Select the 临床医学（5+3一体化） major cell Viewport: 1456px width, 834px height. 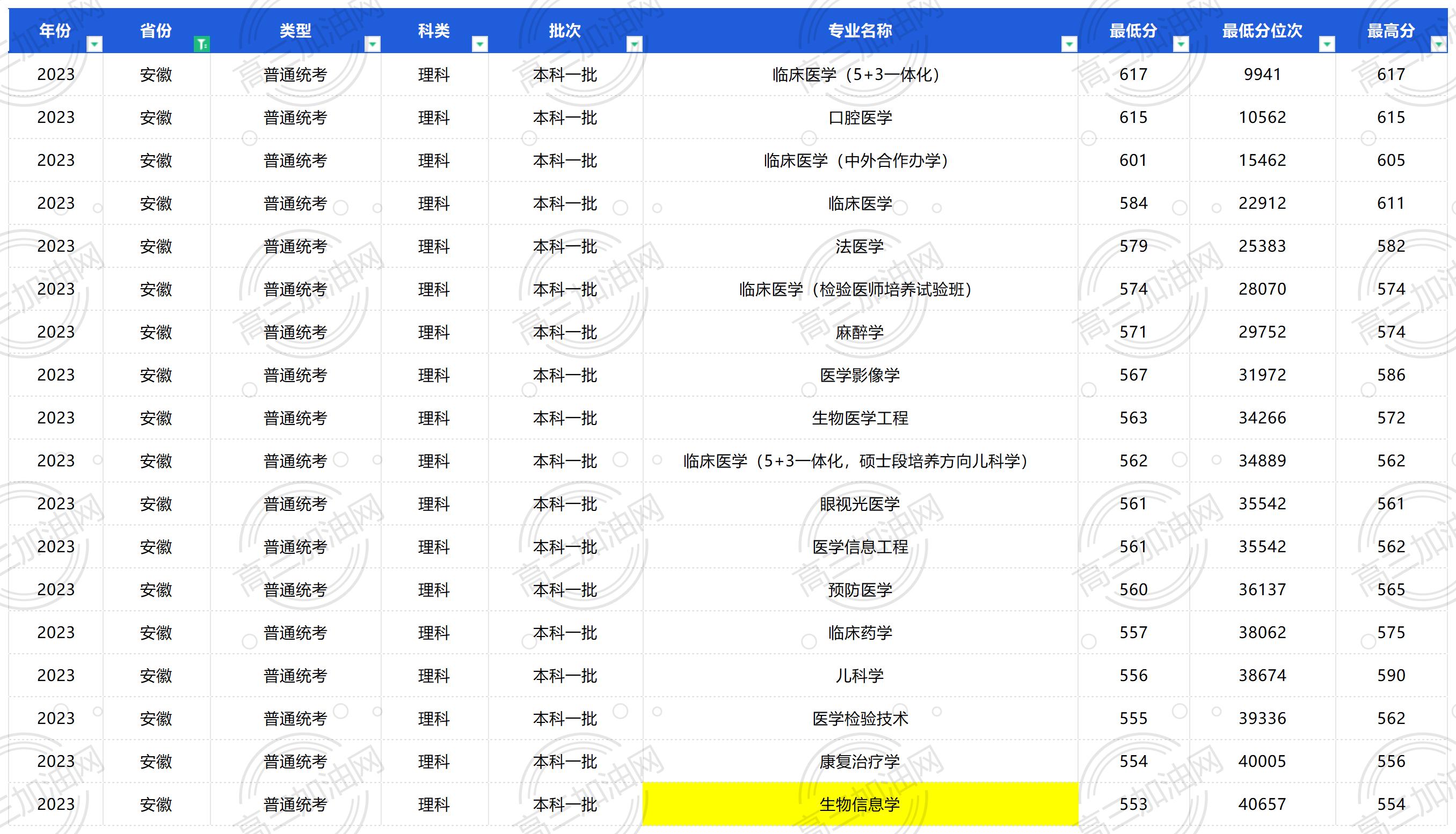pyautogui.click(x=860, y=75)
